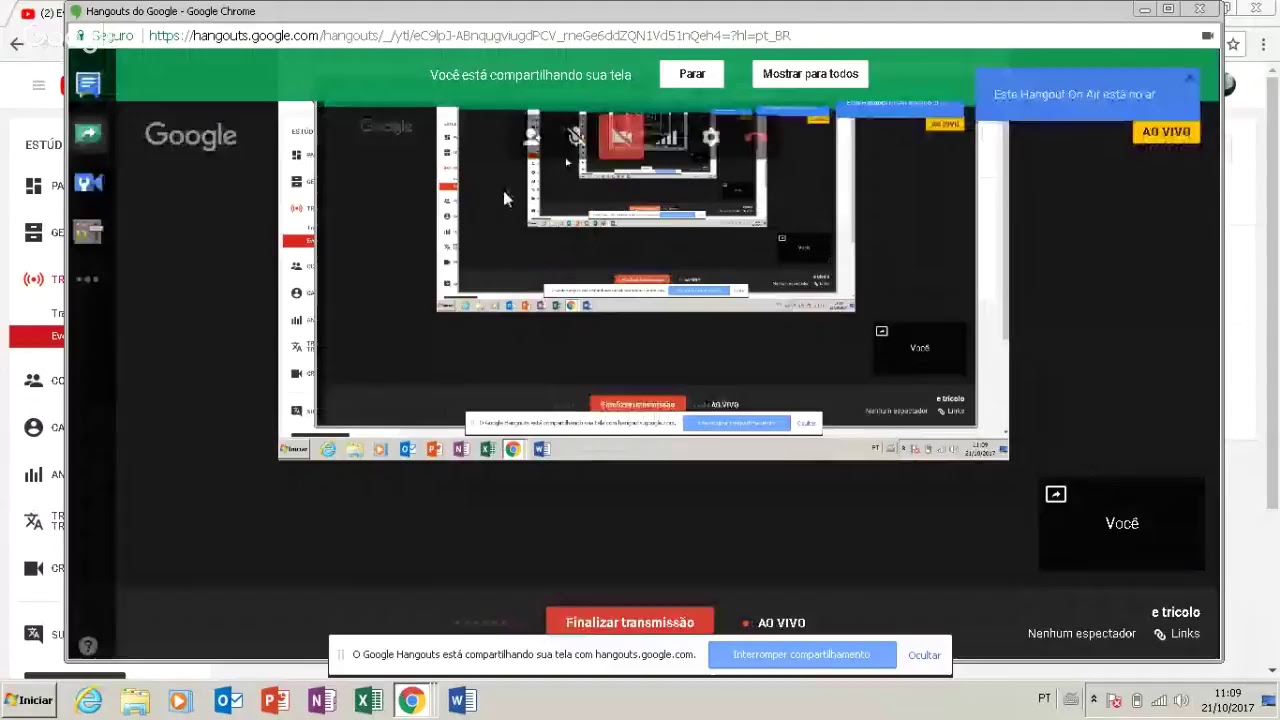
Task: Open Word from the taskbar
Action: pos(462,700)
